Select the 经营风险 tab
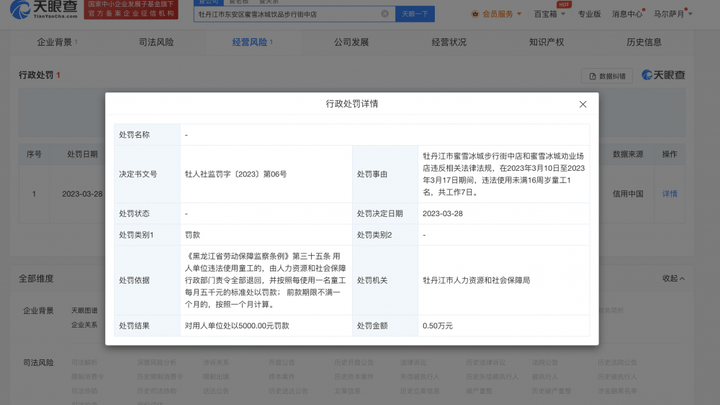The image size is (720, 405). pyautogui.click(x=250, y=43)
